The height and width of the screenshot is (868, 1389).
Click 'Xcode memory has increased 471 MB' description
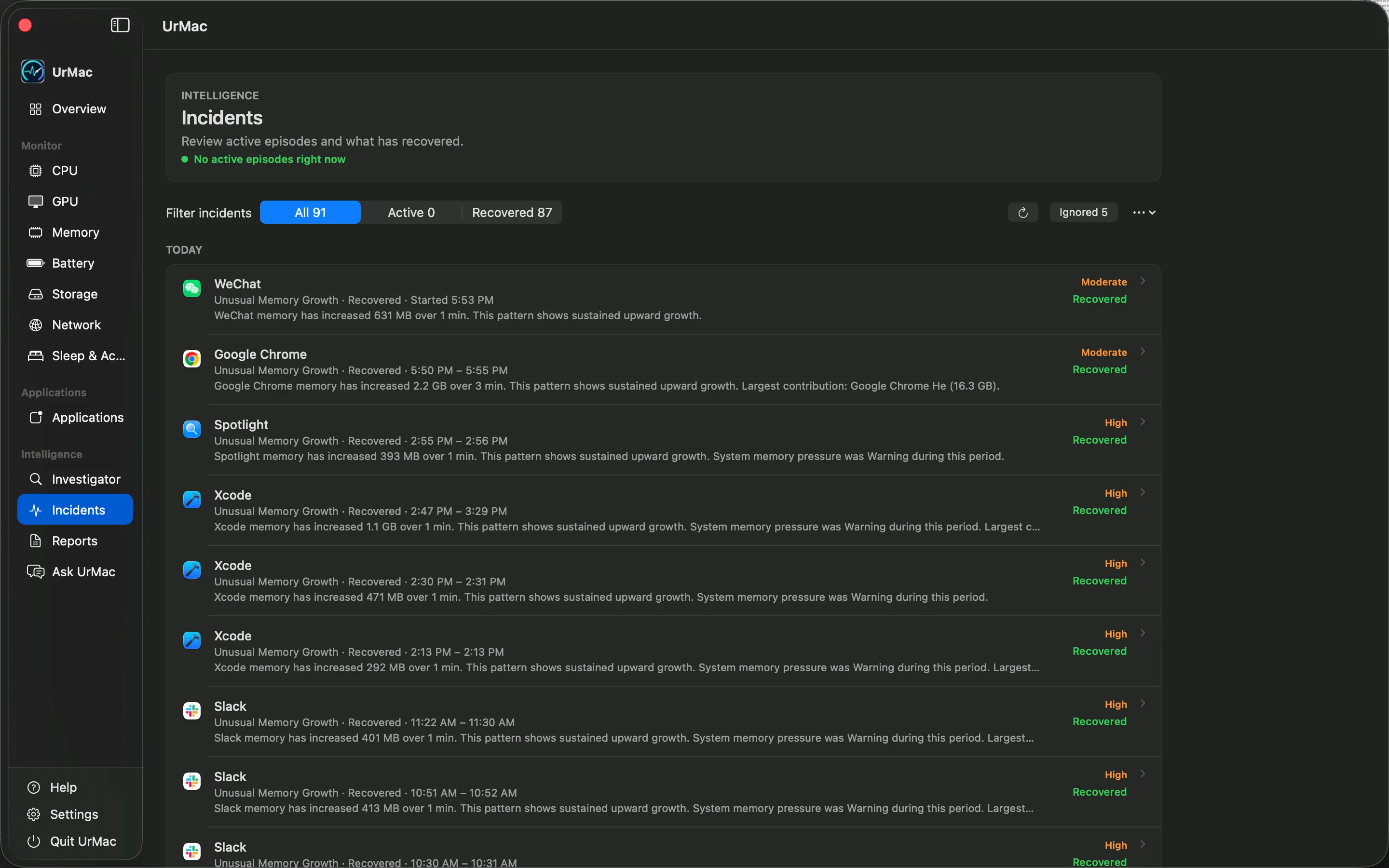(600, 597)
